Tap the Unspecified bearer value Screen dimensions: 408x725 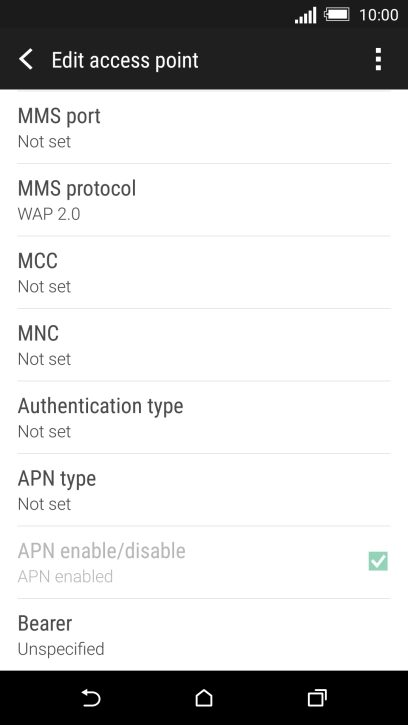tap(61, 649)
